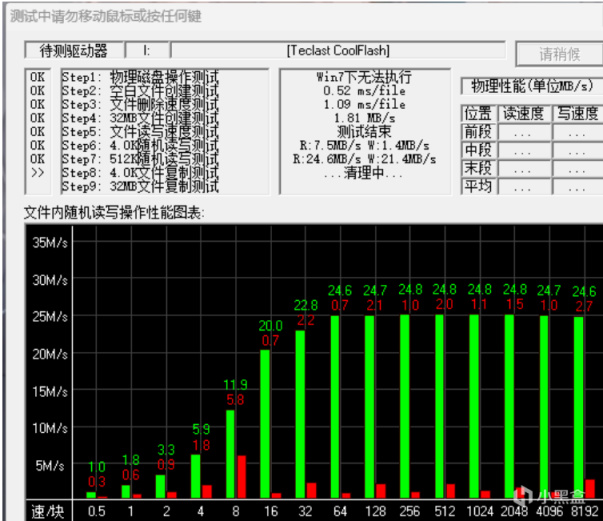Click the 35M/s axis label

click(x=50, y=243)
